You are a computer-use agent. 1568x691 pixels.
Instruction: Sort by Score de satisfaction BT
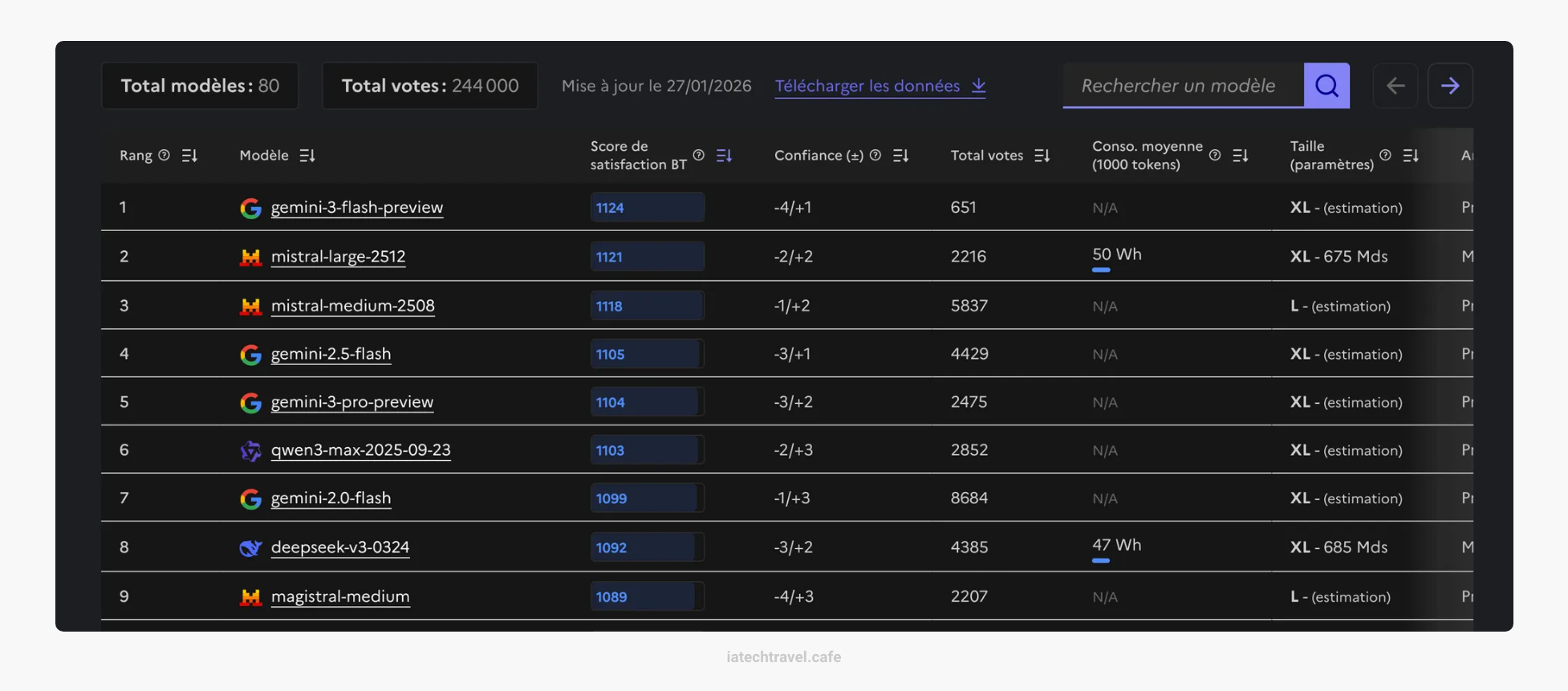(724, 156)
